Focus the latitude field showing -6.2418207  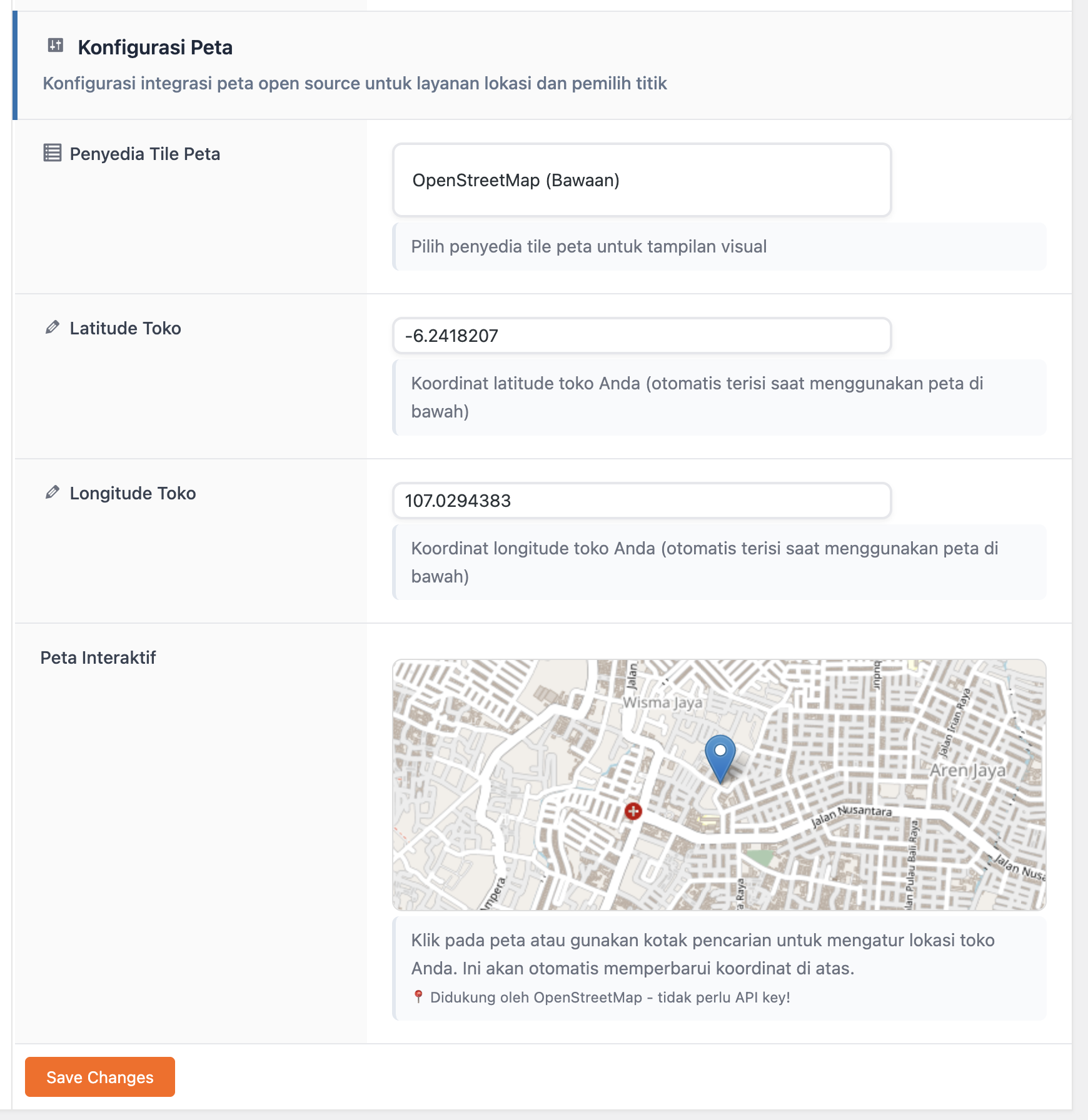click(x=642, y=336)
